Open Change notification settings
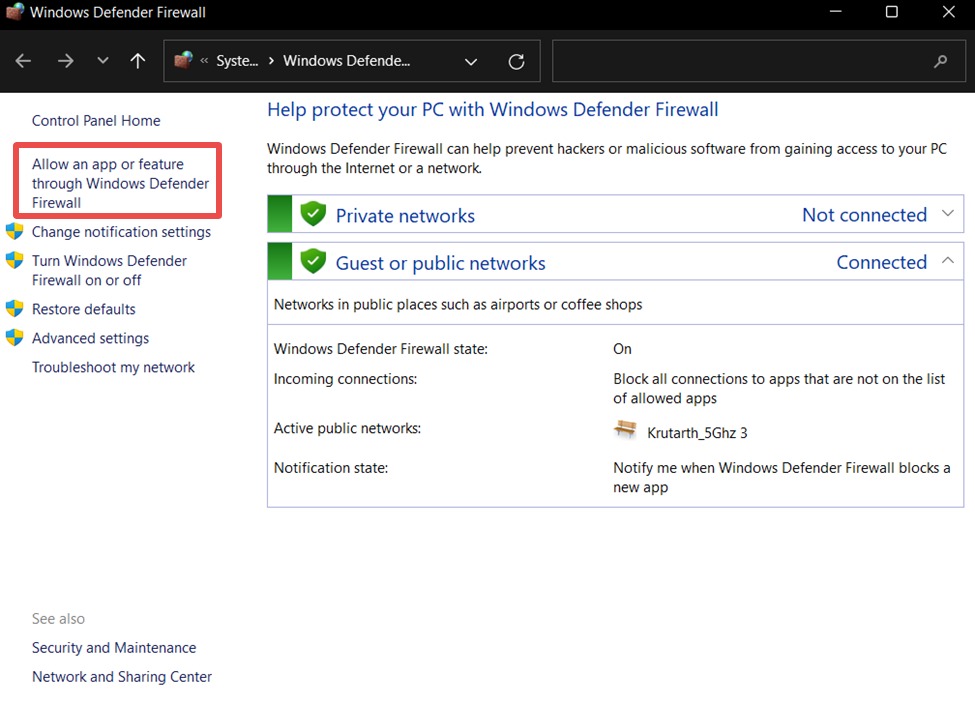 (121, 232)
